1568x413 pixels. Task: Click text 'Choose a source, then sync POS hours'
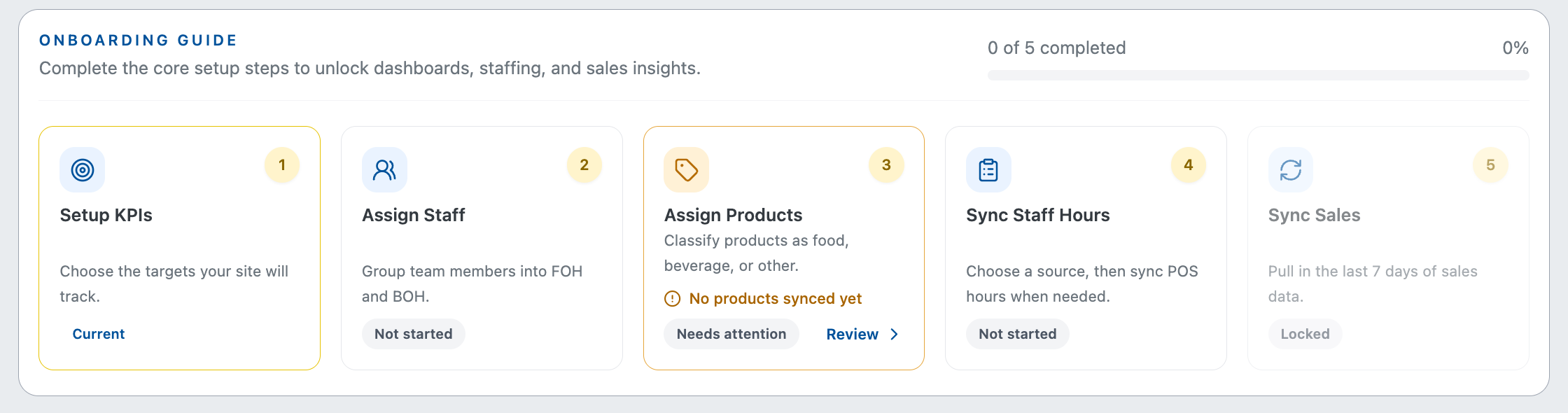[x=1082, y=284]
